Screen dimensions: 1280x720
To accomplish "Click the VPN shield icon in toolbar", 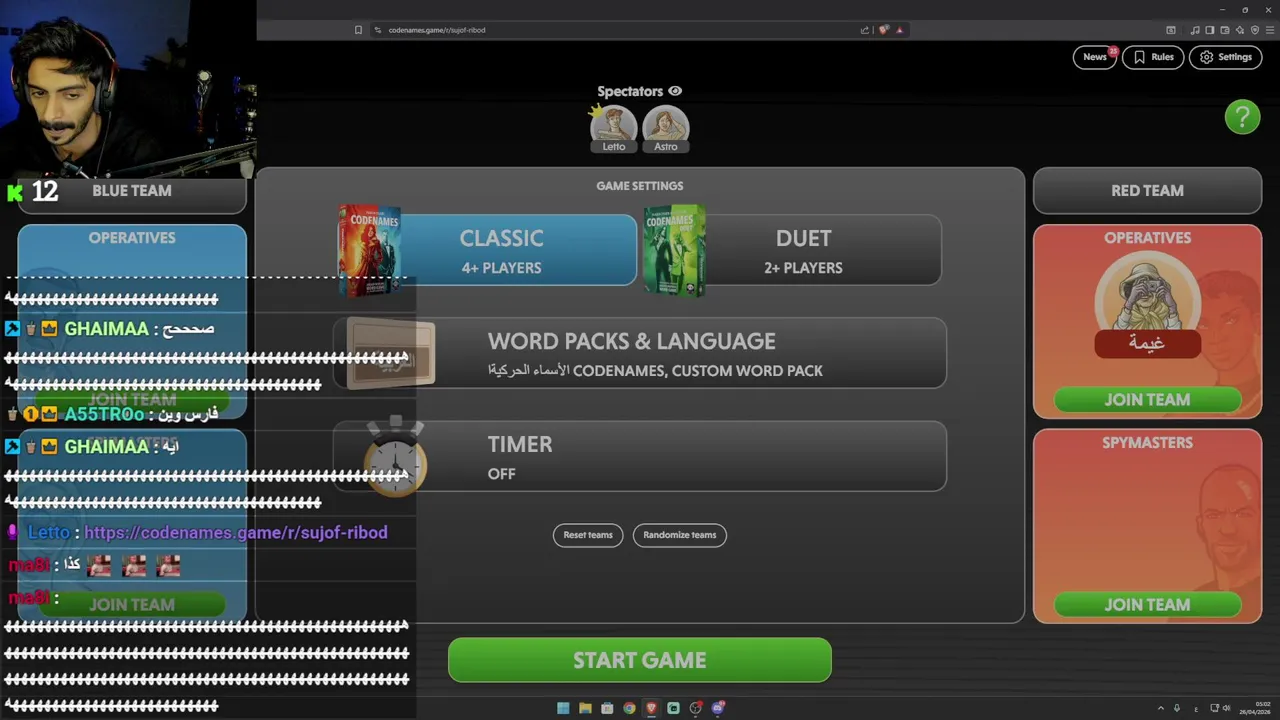I will point(1255,30).
